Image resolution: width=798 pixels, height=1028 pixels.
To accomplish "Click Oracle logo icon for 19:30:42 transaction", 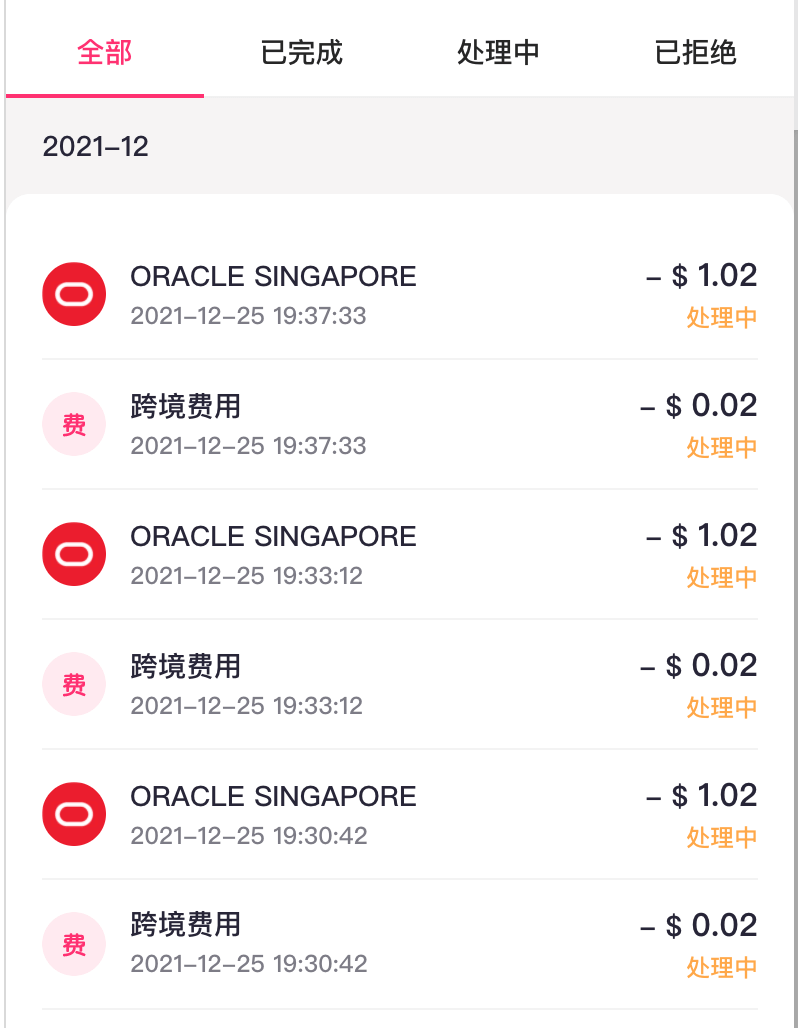I will [74, 814].
